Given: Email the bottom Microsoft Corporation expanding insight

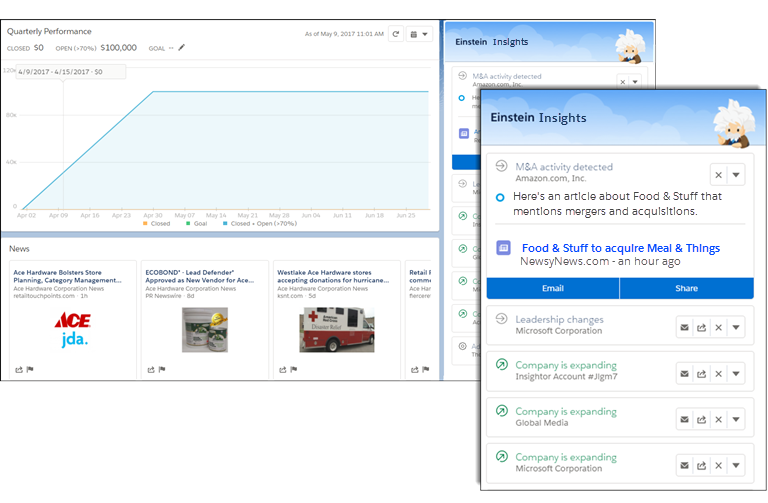Looking at the screenshot, I should (685, 465).
